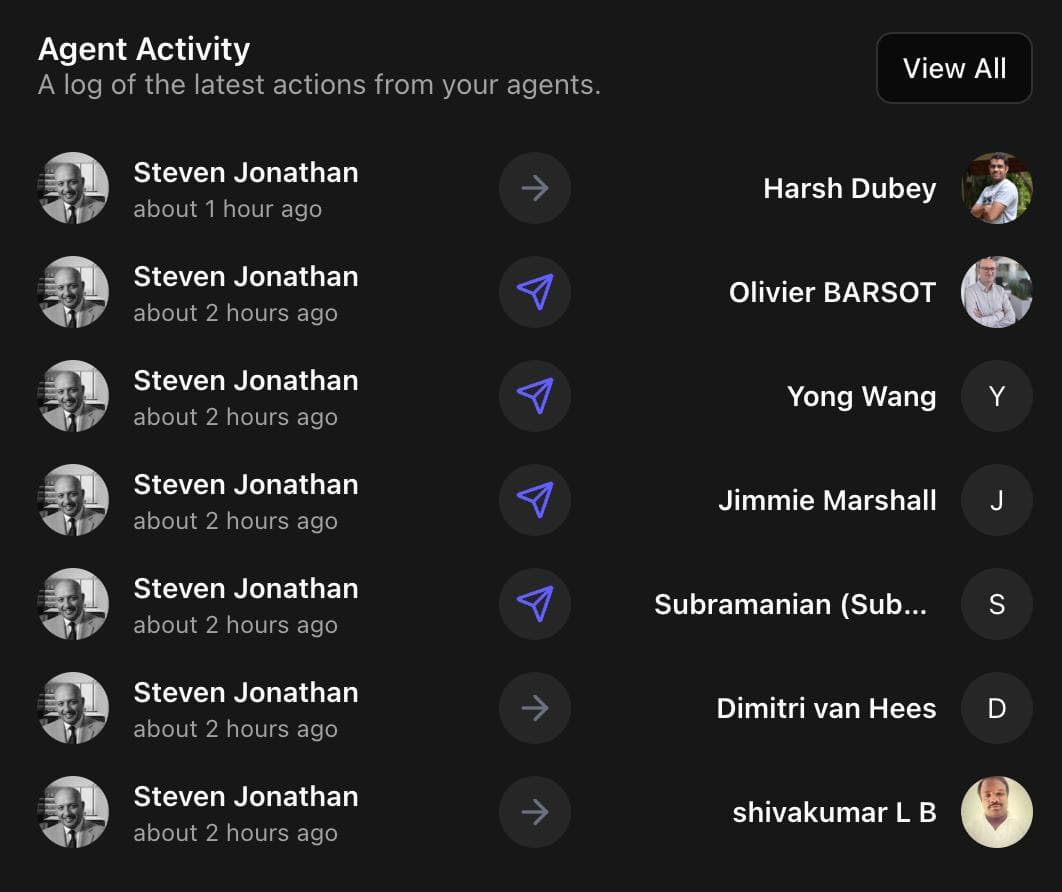Click send icon in Yong Wang row
The image size is (1062, 892).
(535, 396)
